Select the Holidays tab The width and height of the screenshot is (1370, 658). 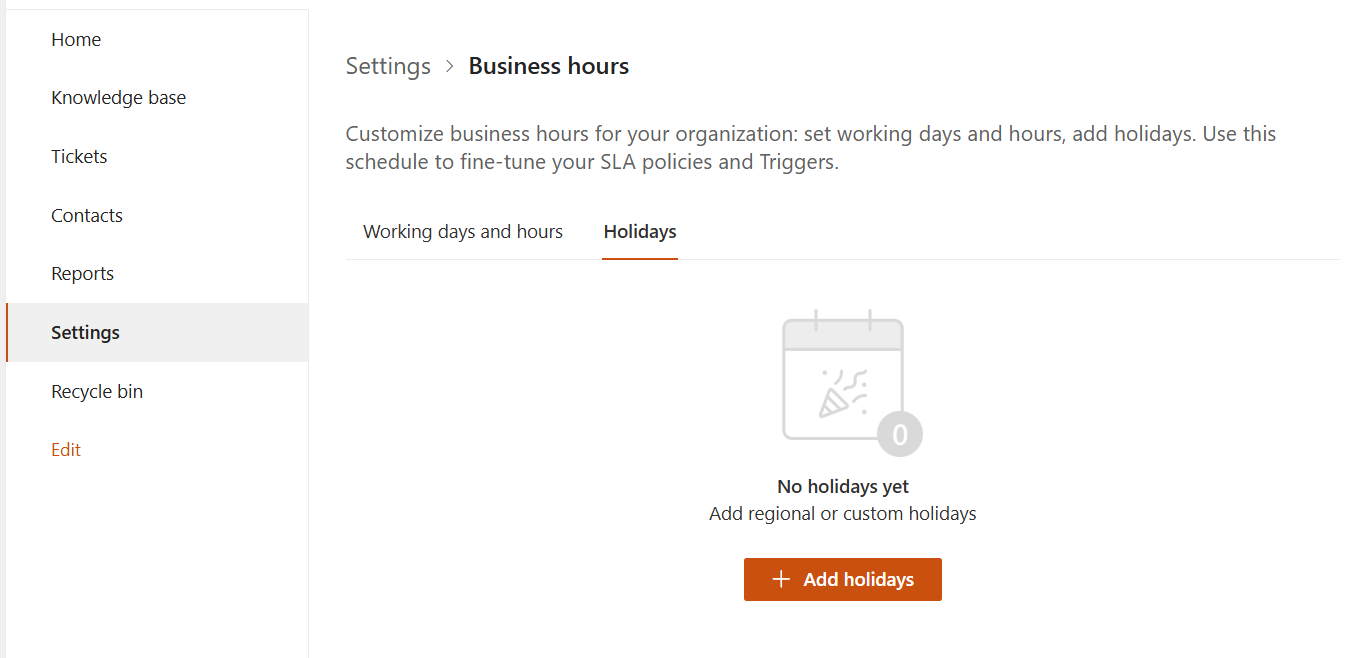tap(639, 231)
